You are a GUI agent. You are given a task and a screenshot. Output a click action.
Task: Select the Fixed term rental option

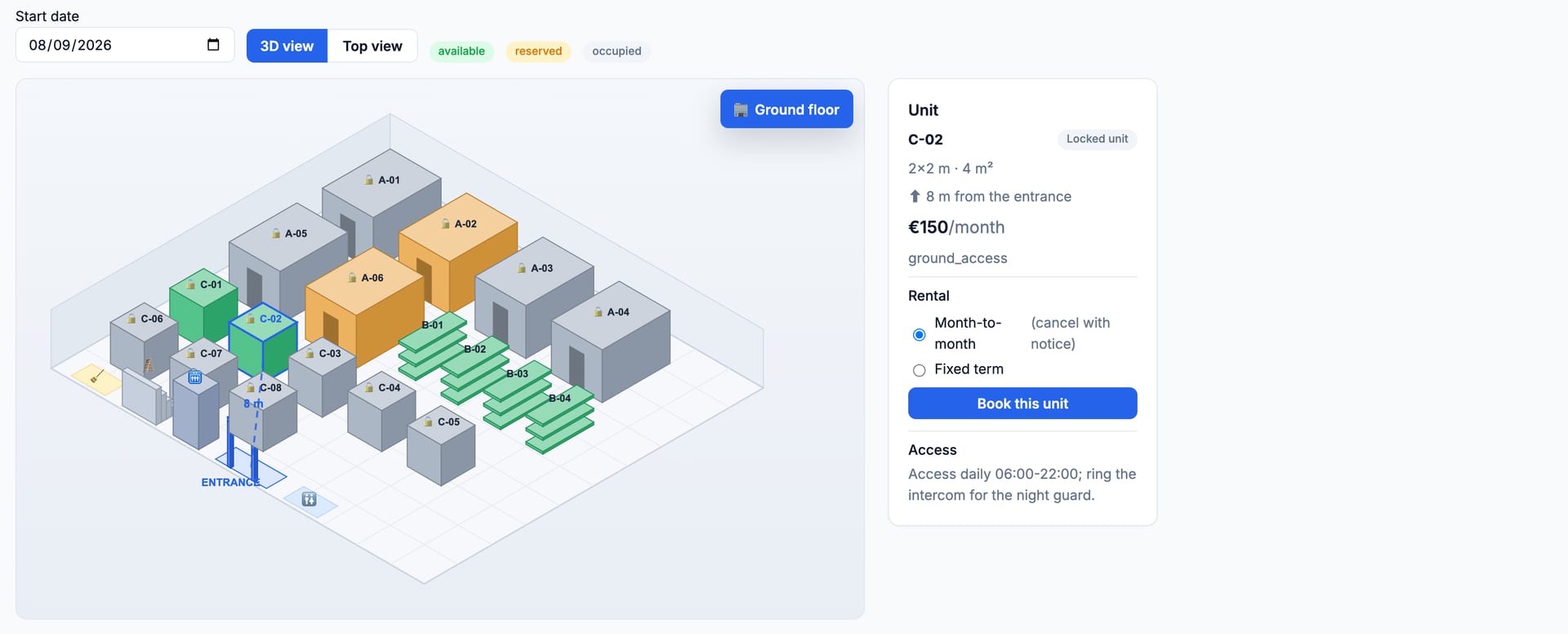click(919, 370)
